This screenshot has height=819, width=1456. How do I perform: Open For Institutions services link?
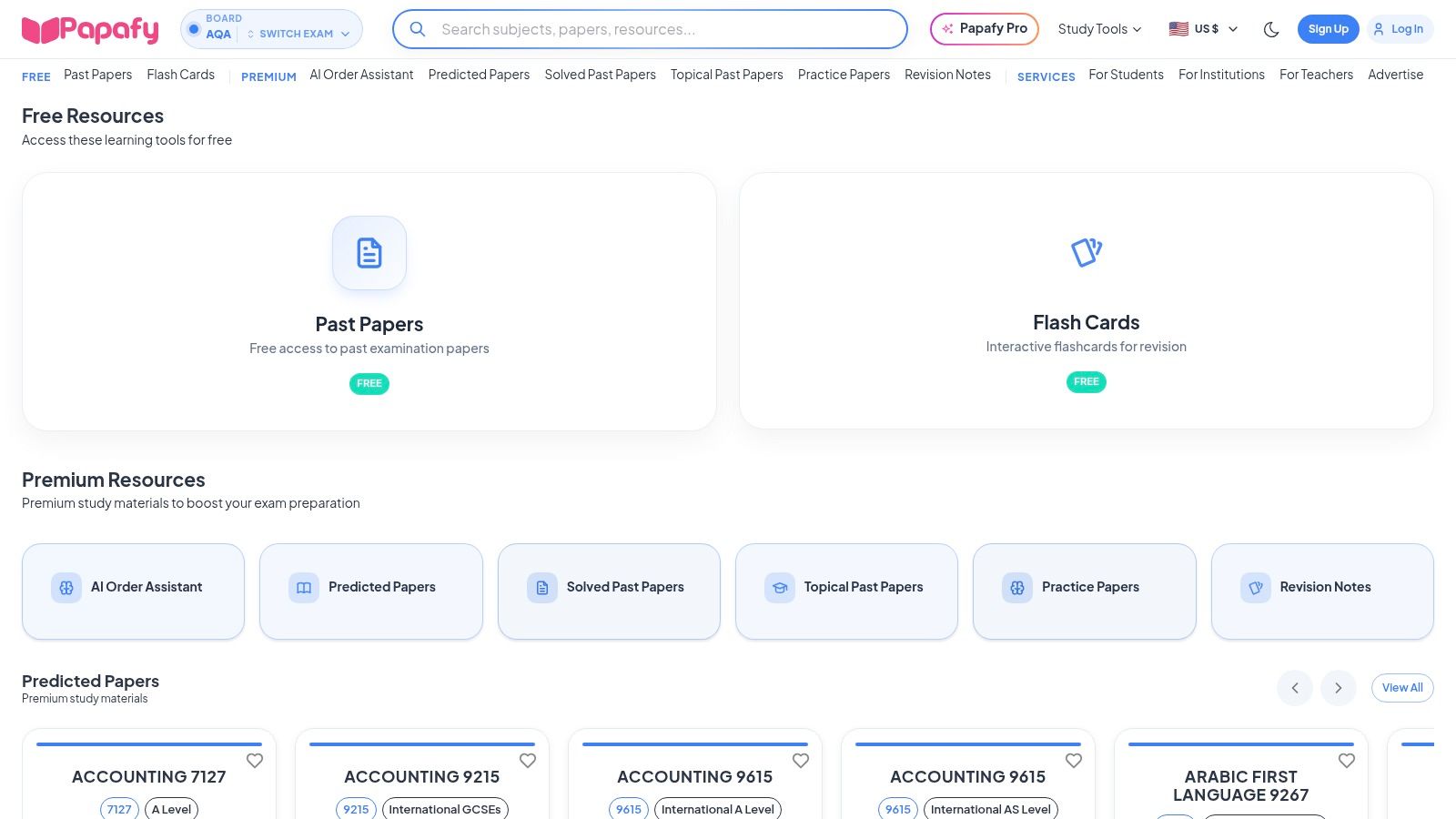1221,75
